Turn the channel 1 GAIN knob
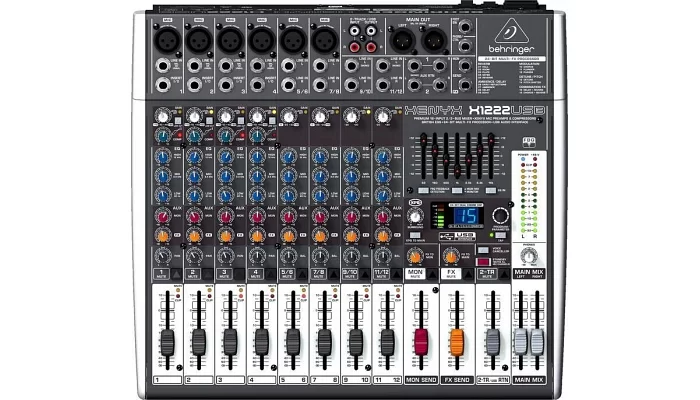 click(163, 117)
